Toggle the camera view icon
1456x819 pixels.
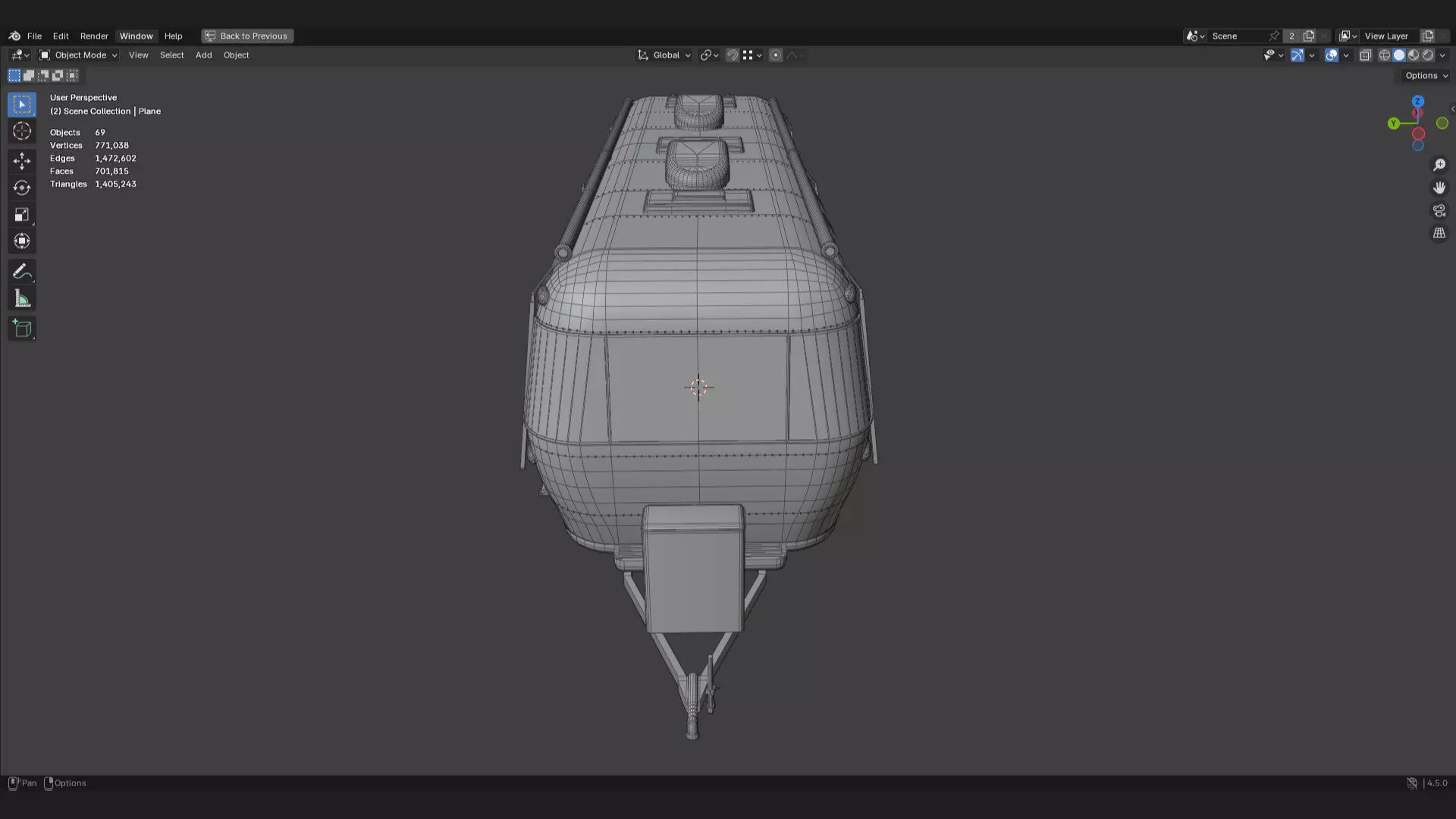[x=1439, y=210]
